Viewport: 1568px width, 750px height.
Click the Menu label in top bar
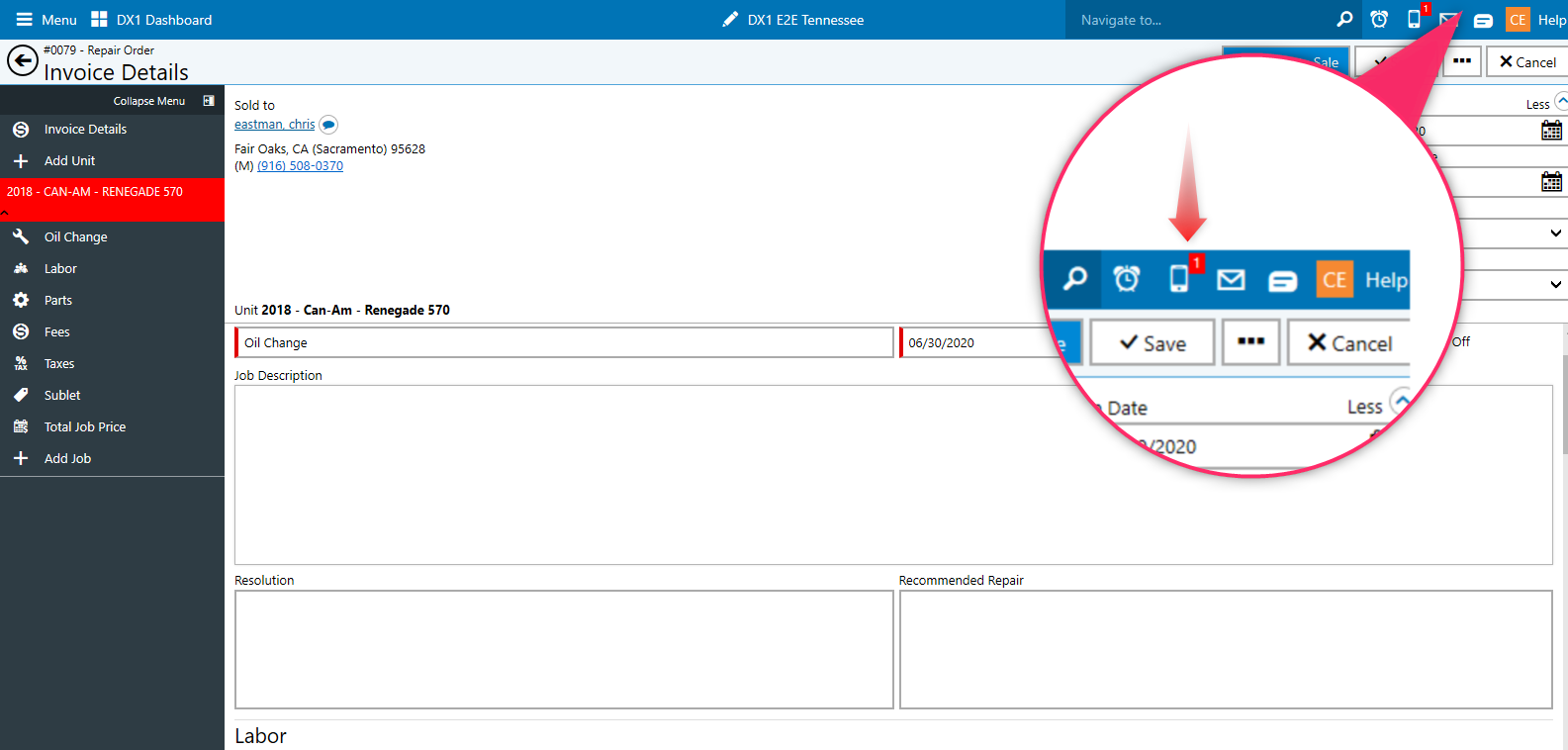pos(59,20)
